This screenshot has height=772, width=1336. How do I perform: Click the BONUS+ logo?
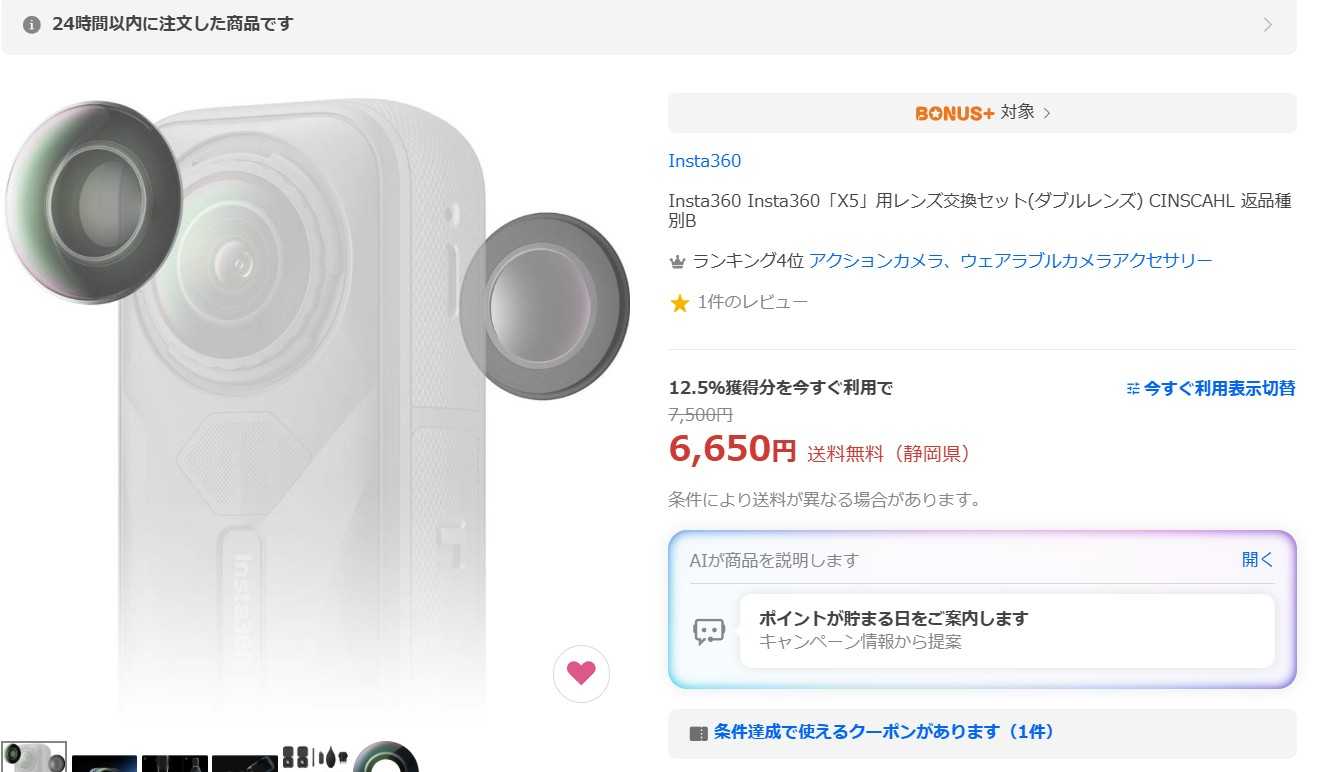954,113
